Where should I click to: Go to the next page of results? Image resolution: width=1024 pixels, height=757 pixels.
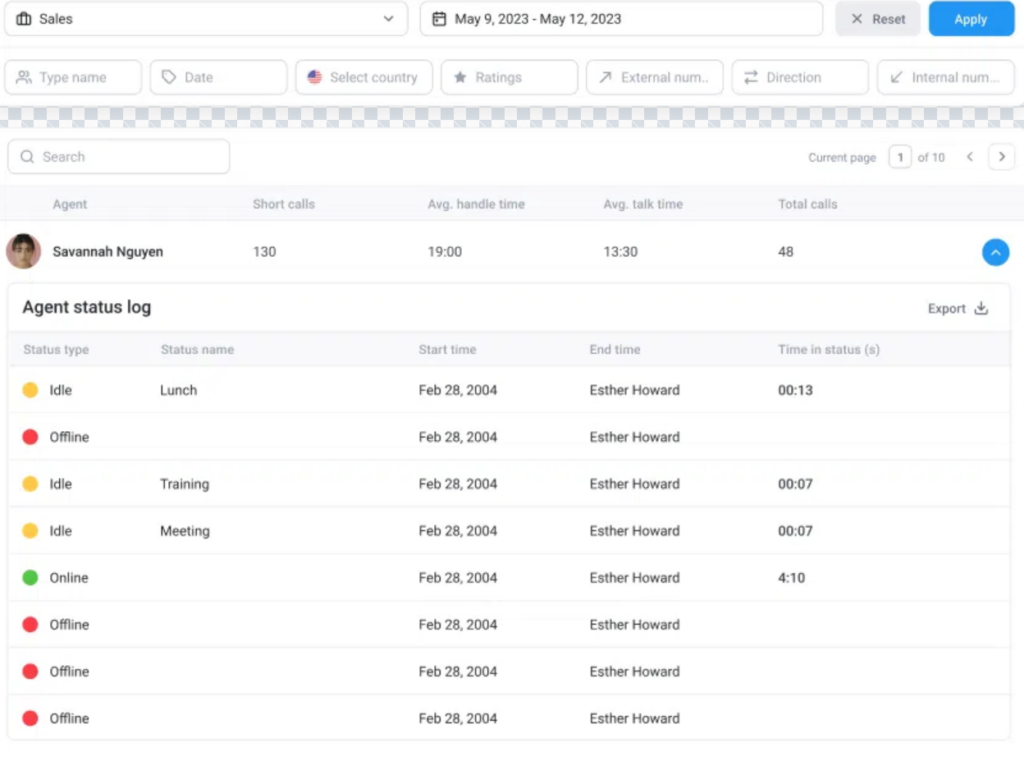(1001, 157)
